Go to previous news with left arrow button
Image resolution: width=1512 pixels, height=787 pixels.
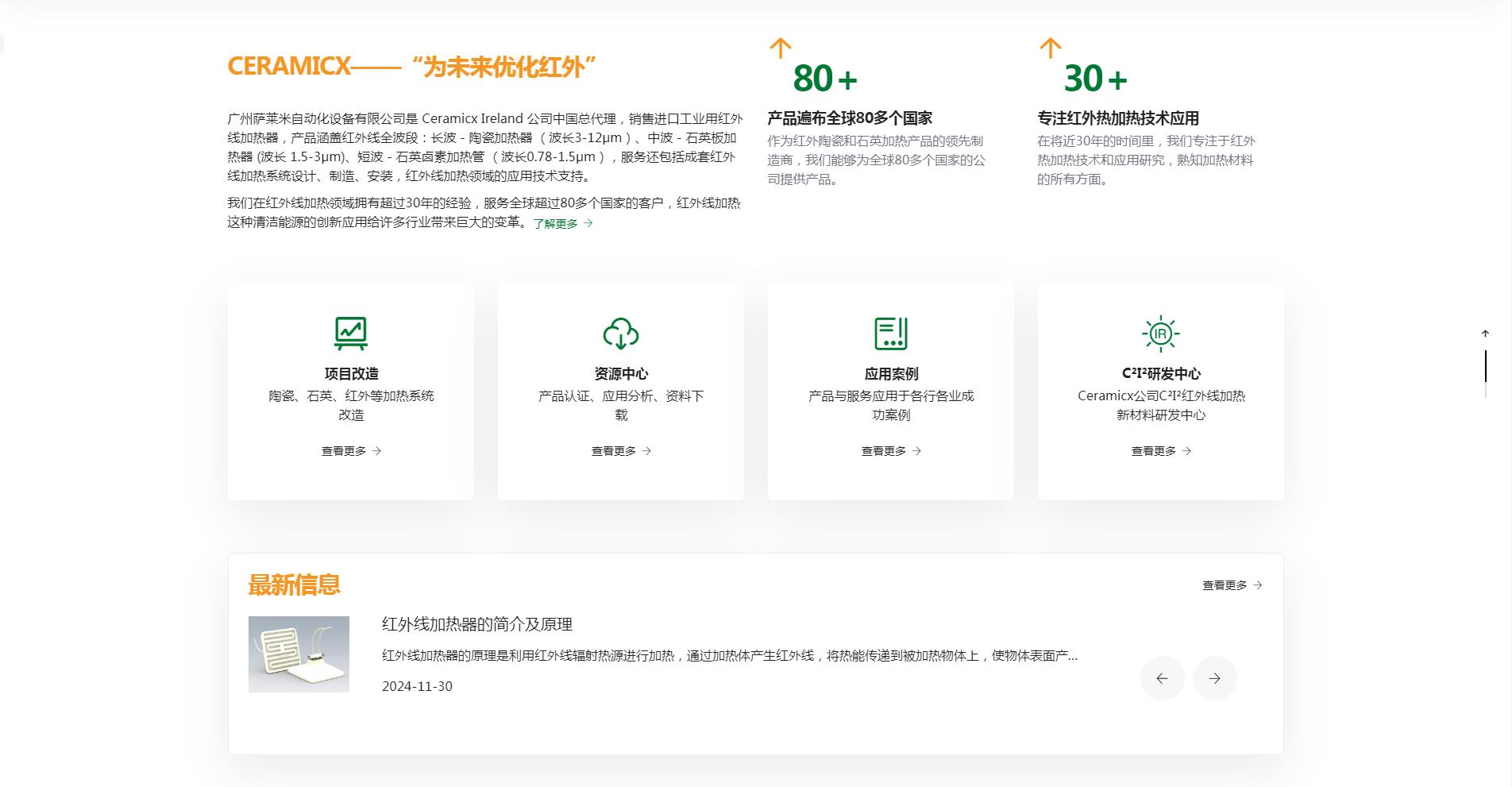pos(1163,678)
